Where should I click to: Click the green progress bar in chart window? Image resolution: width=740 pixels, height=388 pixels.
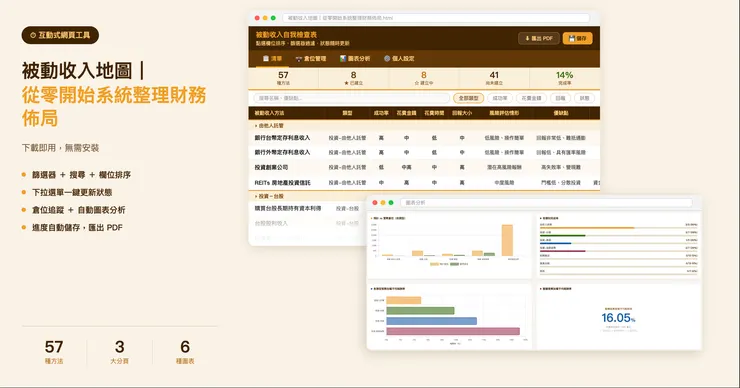pyautogui.click(x=563, y=235)
